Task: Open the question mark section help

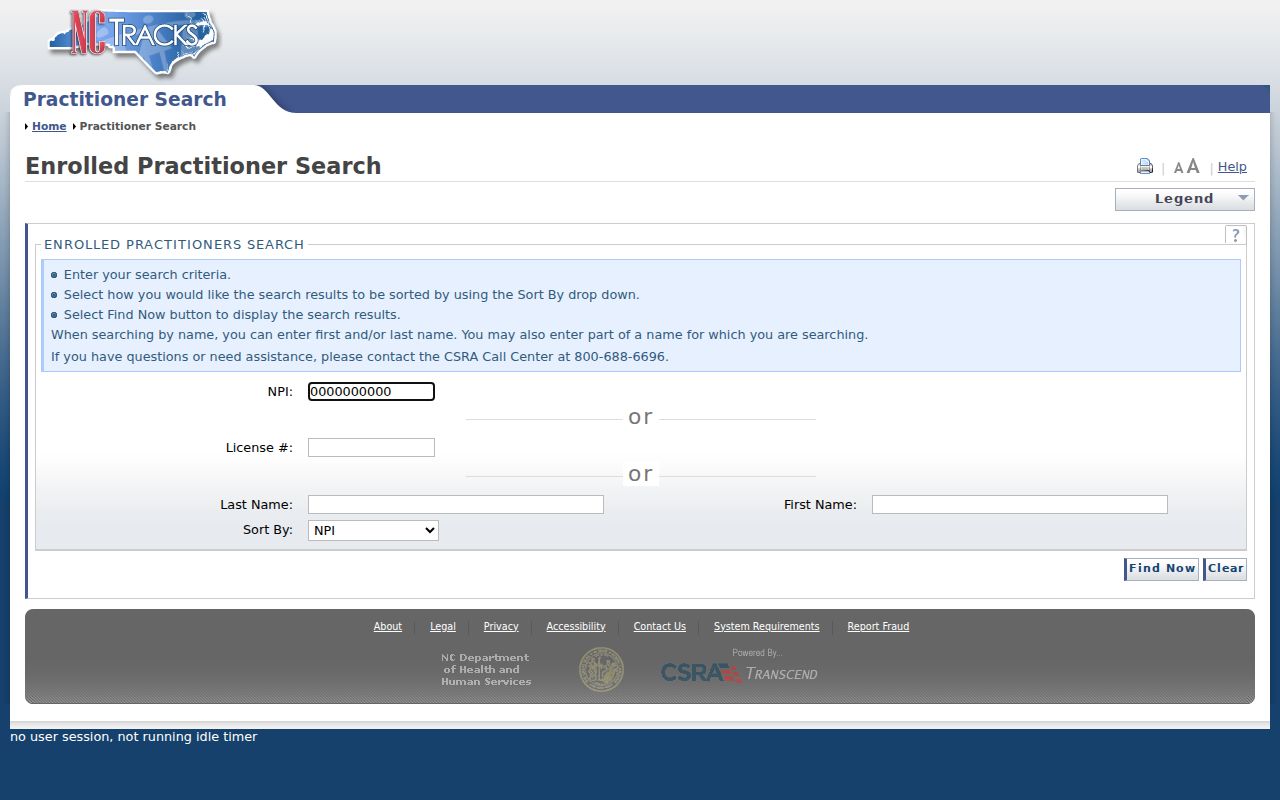Action: tap(1236, 235)
